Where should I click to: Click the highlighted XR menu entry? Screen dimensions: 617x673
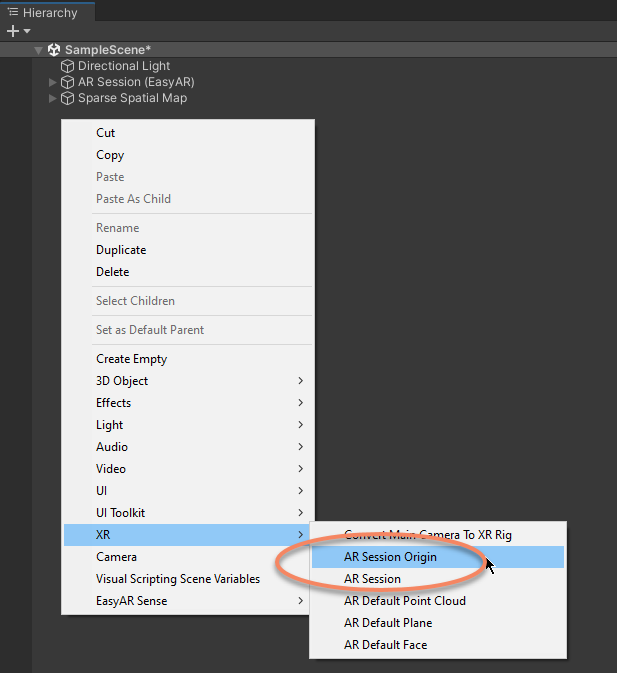(188, 535)
